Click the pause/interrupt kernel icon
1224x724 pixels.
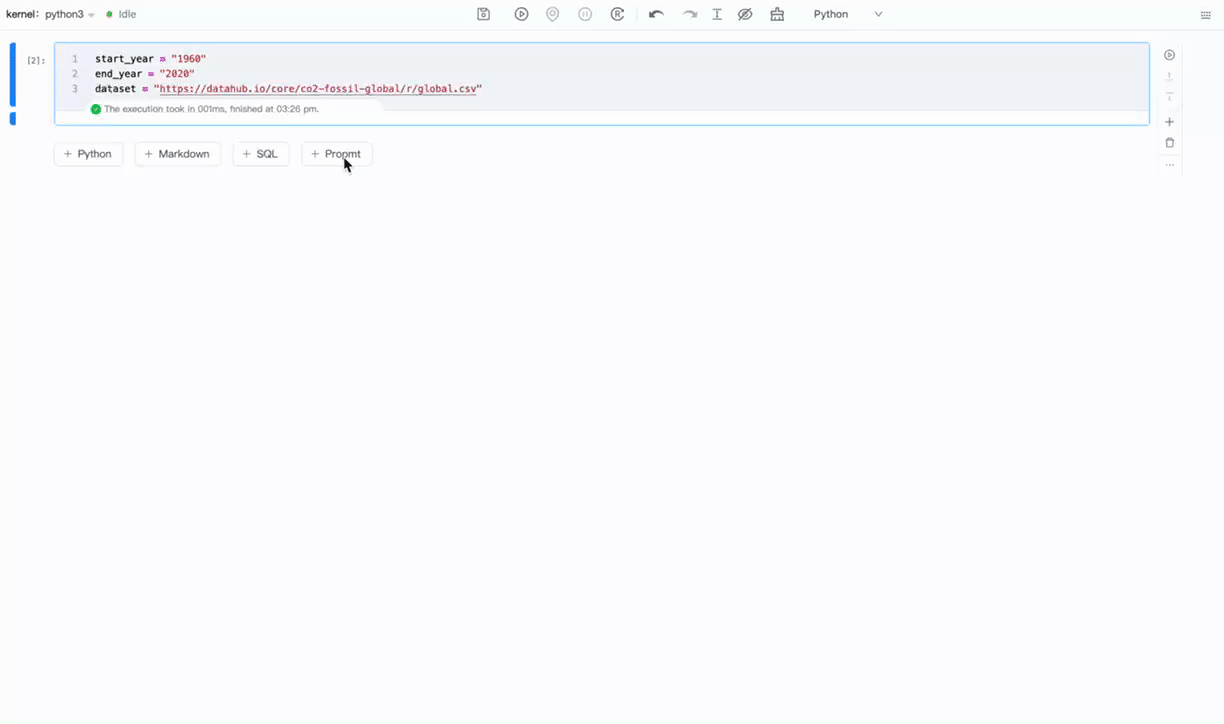coord(585,14)
